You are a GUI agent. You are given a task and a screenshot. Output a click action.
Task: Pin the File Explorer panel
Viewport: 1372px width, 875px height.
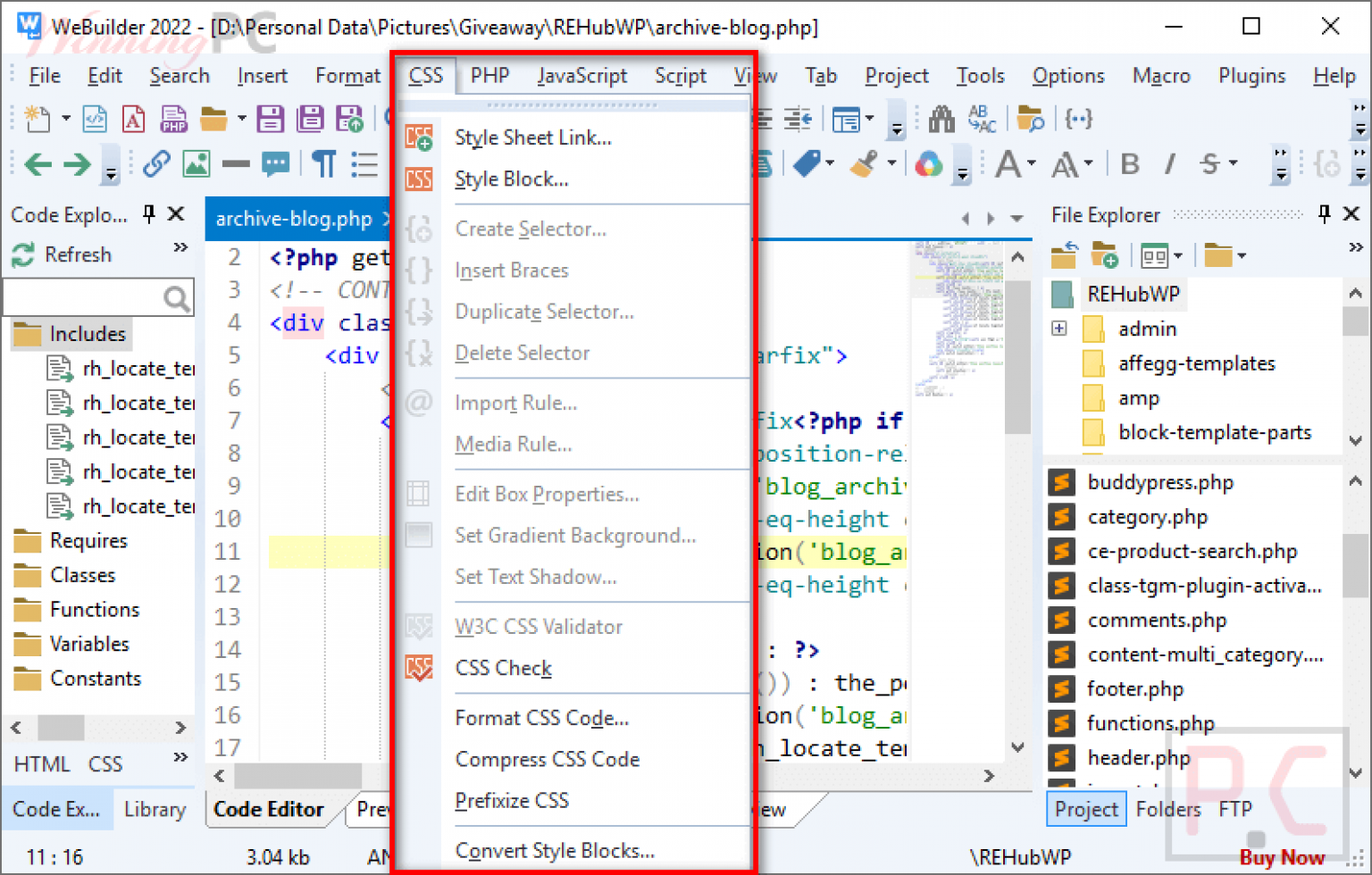click(x=1324, y=214)
